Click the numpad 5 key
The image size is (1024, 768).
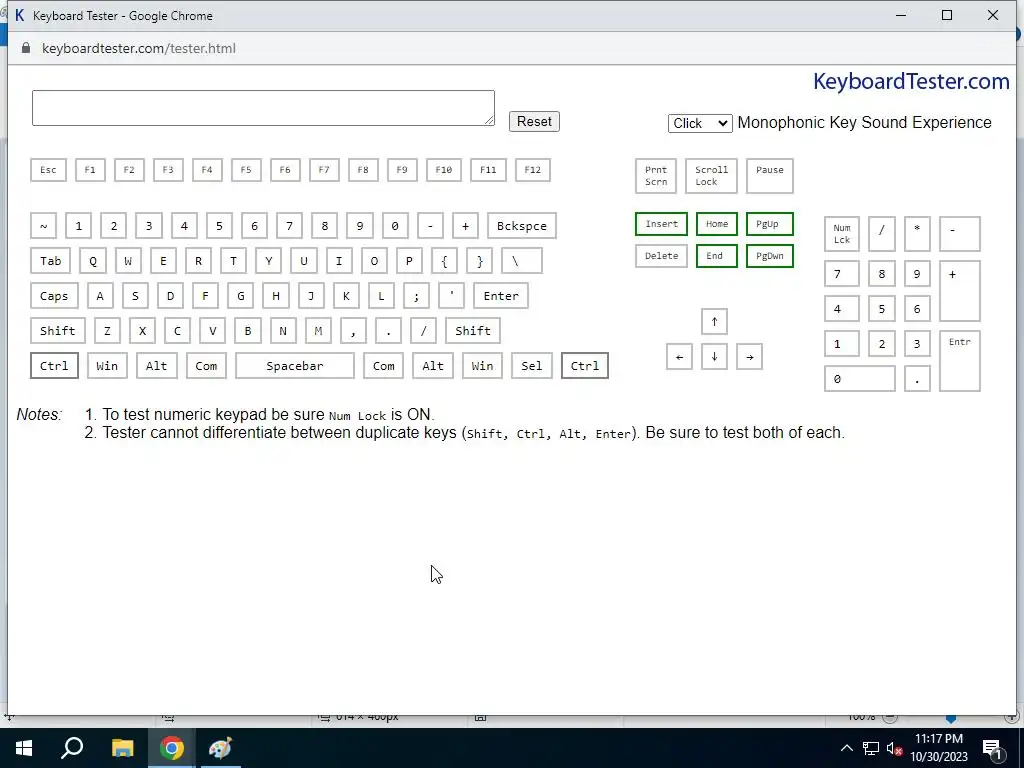882,309
